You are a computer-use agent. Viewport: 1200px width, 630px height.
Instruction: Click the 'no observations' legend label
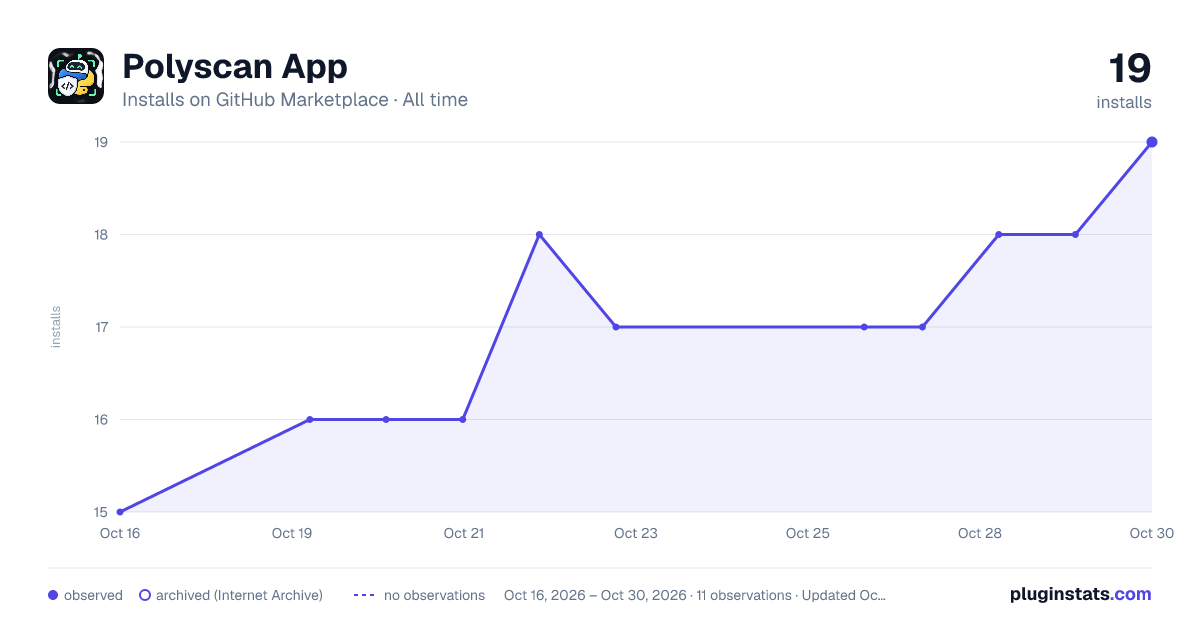434,595
